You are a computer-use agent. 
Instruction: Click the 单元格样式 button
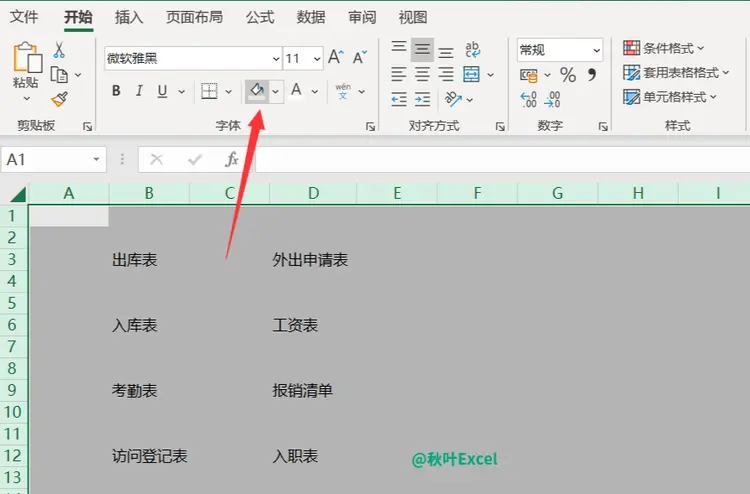pos(670,97)
